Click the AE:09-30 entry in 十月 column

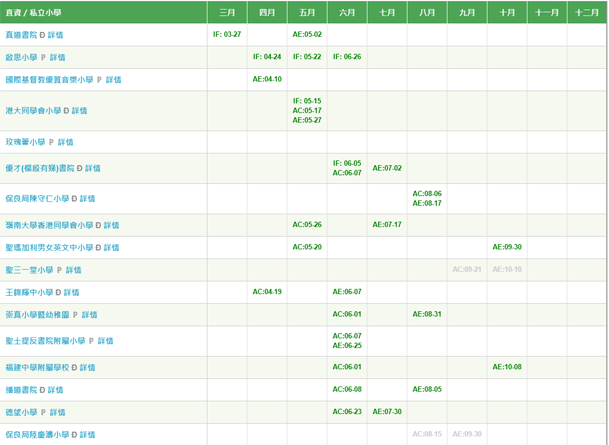pyautogui.click(x=507, y=247)
